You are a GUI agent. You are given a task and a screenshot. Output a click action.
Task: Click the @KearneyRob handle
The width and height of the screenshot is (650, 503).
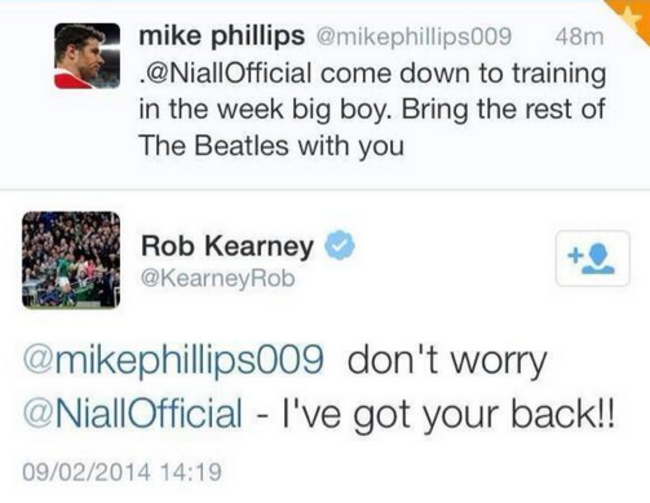218,278
